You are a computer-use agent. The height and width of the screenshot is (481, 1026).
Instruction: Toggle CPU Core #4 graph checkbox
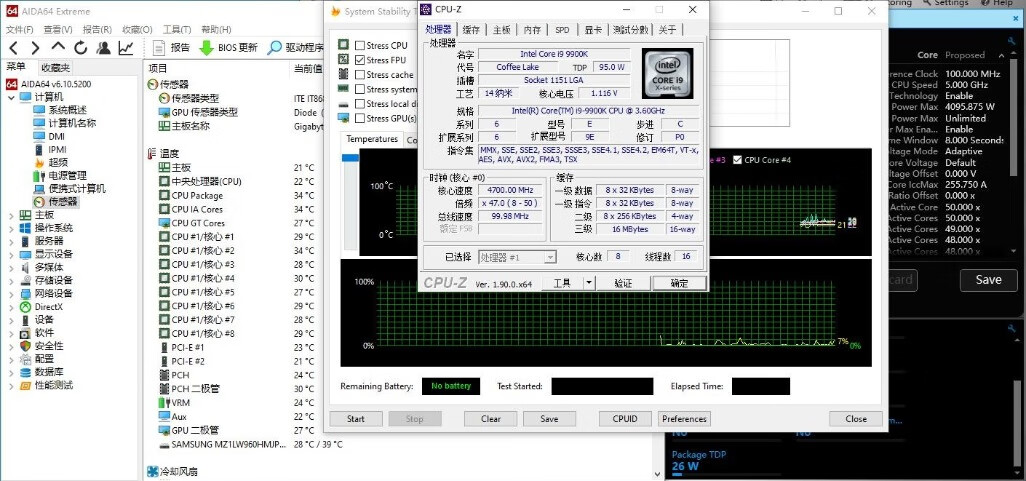[738, 160]
